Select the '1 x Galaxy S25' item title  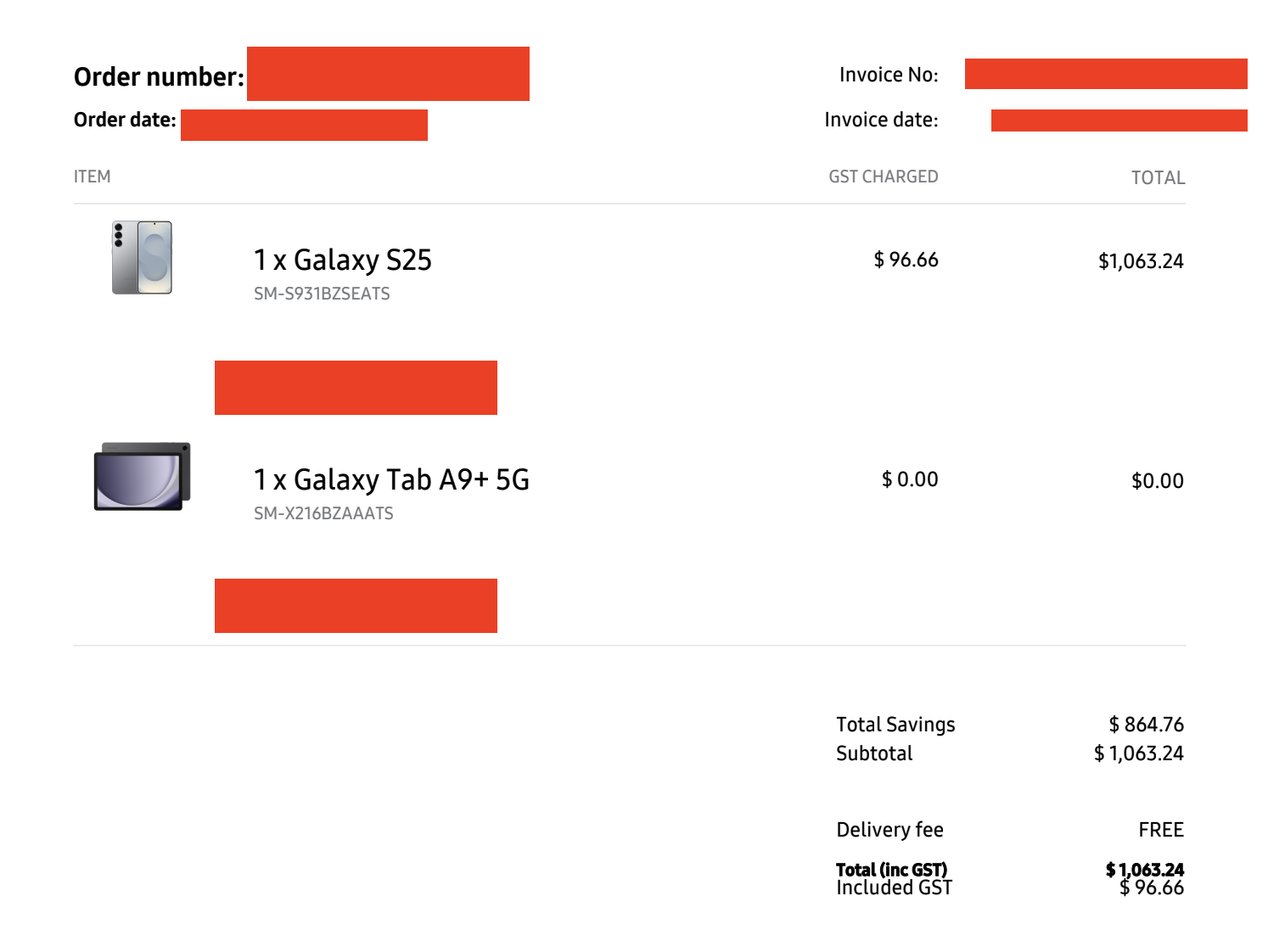coord(342,260)
